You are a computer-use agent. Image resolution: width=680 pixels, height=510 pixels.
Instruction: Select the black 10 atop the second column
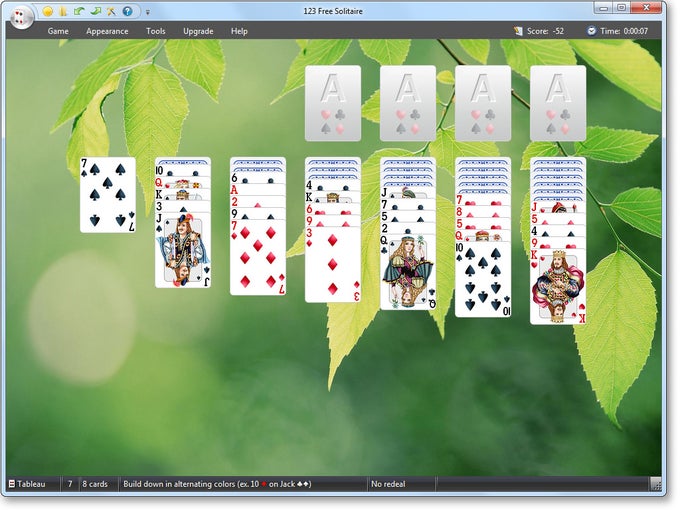point(183,170)
